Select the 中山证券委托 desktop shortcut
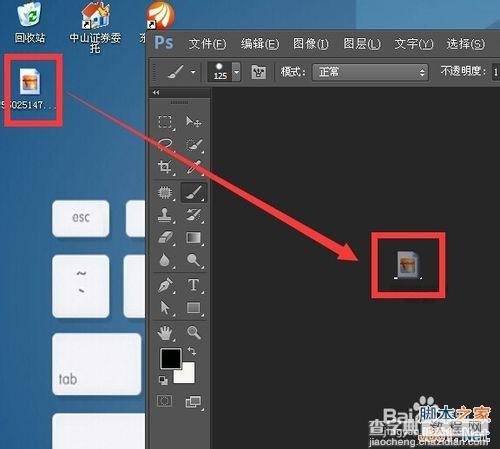The height and width of the screenshot is (449, 500). pos(95,27)
